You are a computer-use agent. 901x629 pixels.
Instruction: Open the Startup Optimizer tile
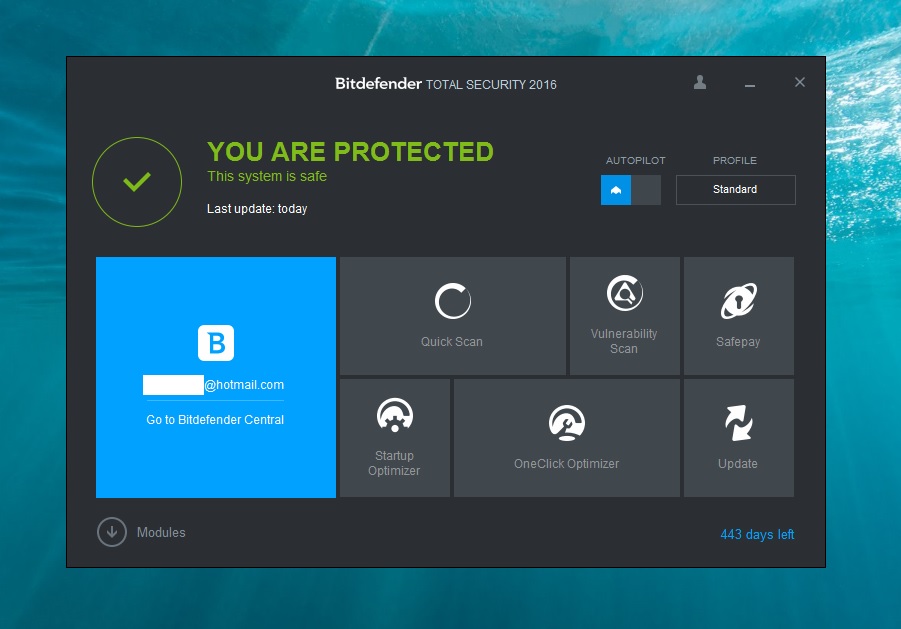pyautogui.click(x=395, y=438)
